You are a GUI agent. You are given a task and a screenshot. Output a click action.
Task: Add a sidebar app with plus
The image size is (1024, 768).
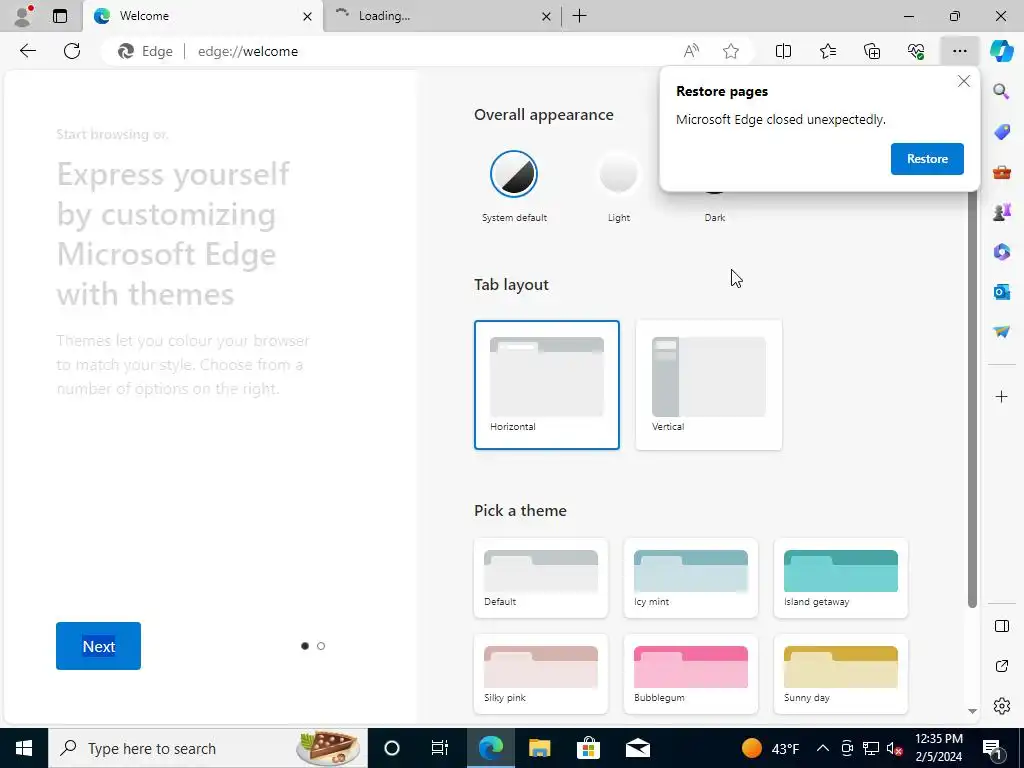tap(1001, 396)
